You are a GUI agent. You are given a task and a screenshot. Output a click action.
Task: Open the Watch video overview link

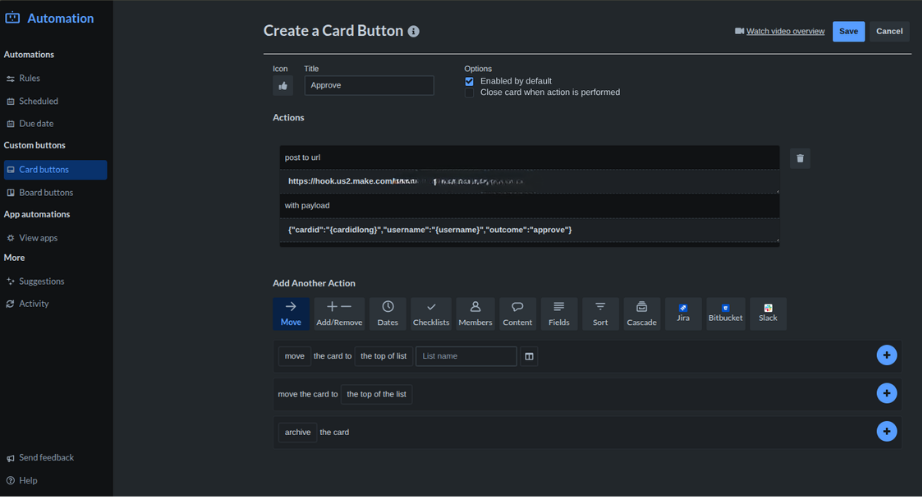click(785, 31)
